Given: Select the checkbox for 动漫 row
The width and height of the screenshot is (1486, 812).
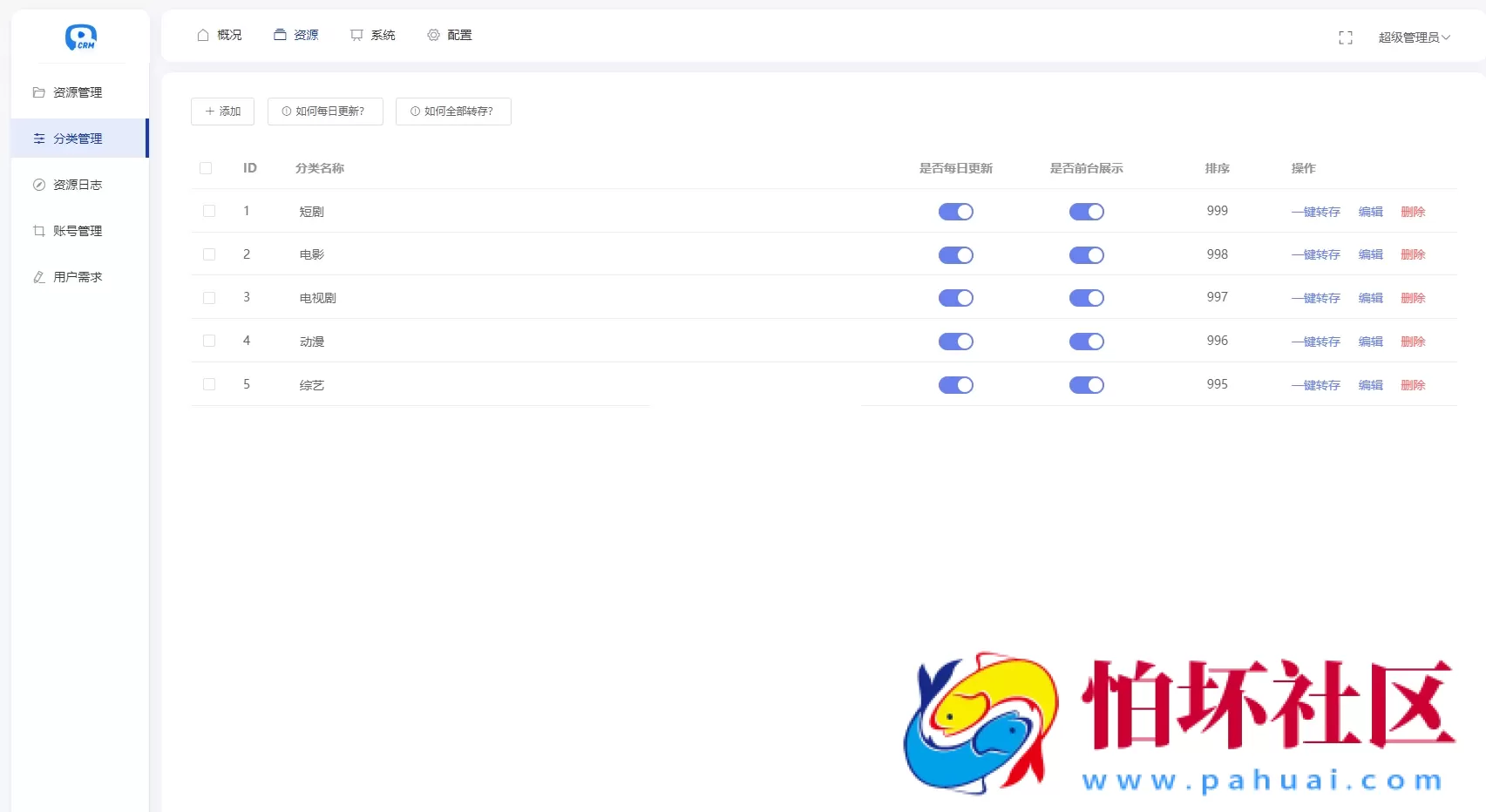Looking at the screenshot, I should tap(209, 341).
